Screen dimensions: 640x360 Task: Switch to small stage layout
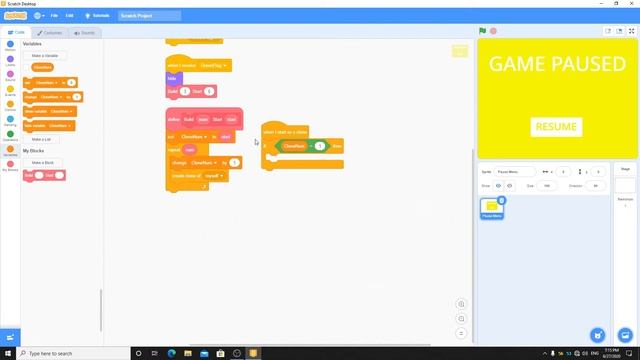[x=608, y=31]
